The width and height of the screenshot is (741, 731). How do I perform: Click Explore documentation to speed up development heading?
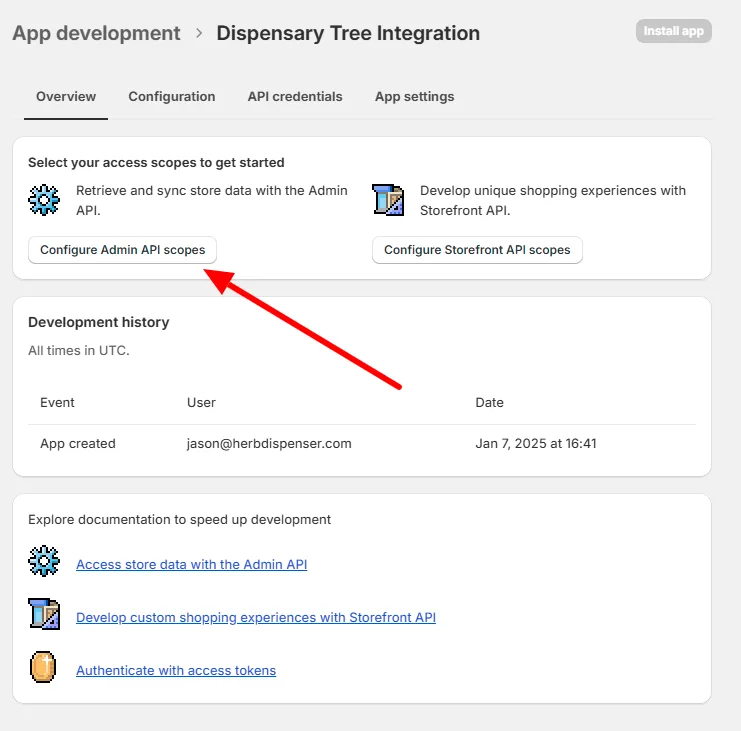pyautogui.click(x=180, y=520)
